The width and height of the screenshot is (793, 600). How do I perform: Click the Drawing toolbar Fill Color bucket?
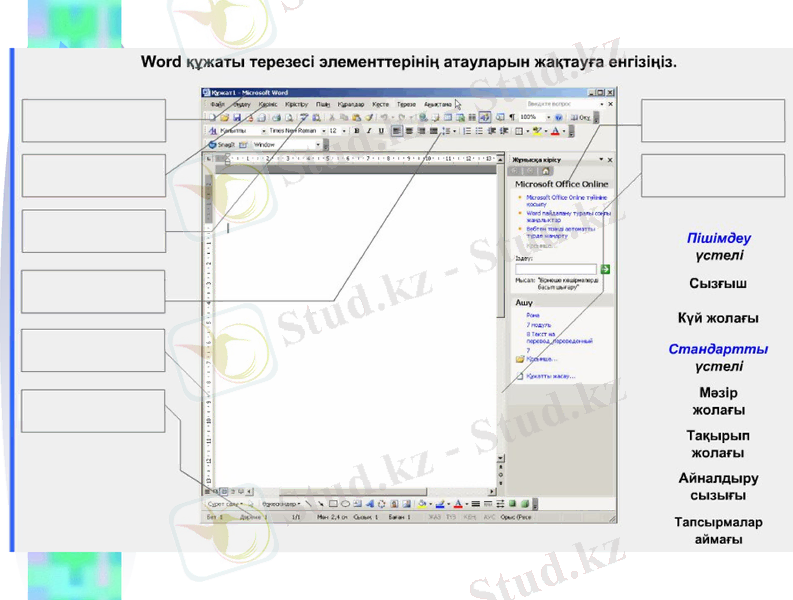coord(421,504)
